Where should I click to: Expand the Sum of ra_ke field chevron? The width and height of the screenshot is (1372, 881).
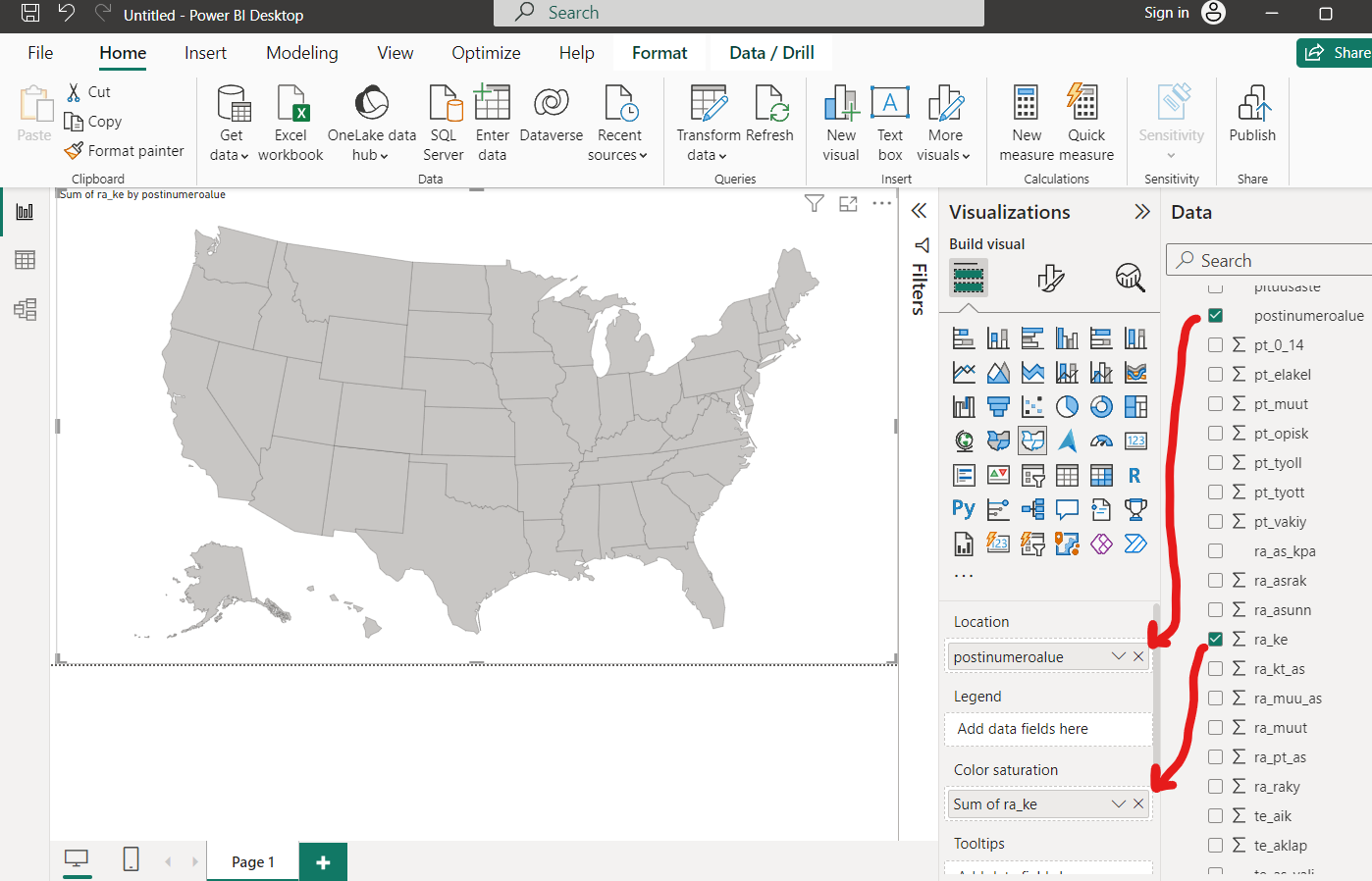coord(1118,803)
